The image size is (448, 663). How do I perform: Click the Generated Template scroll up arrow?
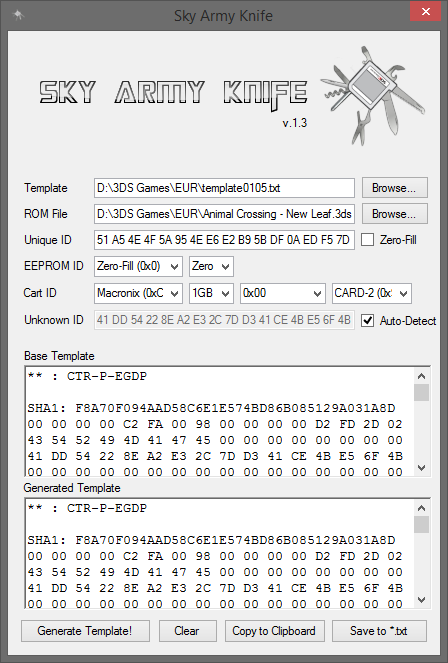421,508
